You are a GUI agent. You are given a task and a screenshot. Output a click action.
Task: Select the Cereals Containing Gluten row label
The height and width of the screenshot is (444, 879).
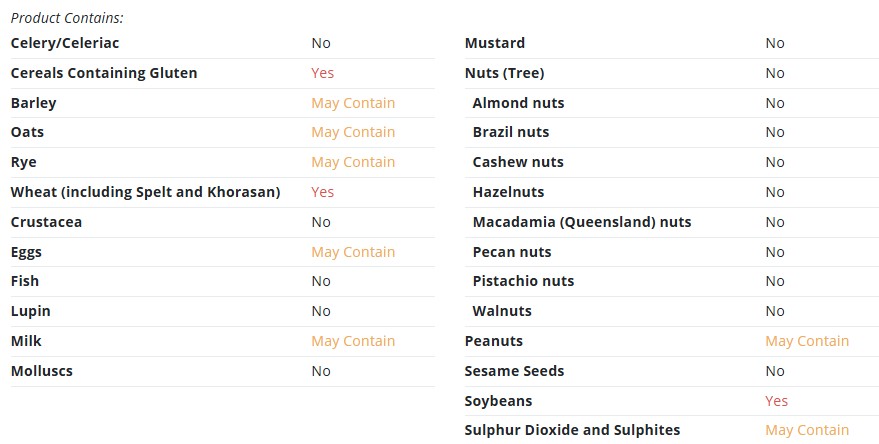[104, 73]
